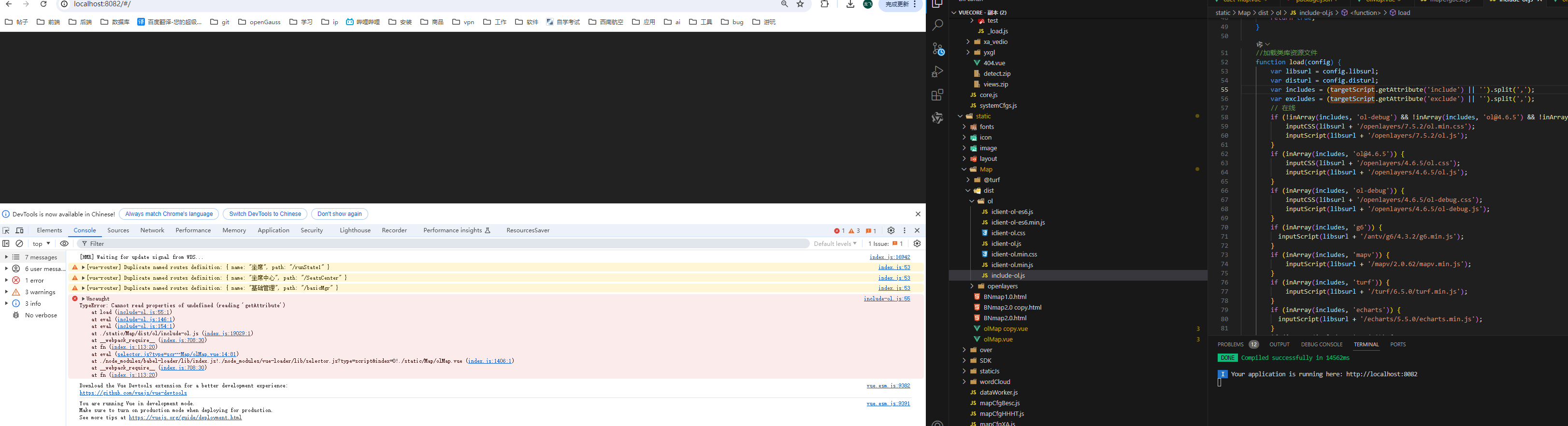Click the 百度翻译 bookmark
The image size is (1568, 426).
tap(169, 22)
